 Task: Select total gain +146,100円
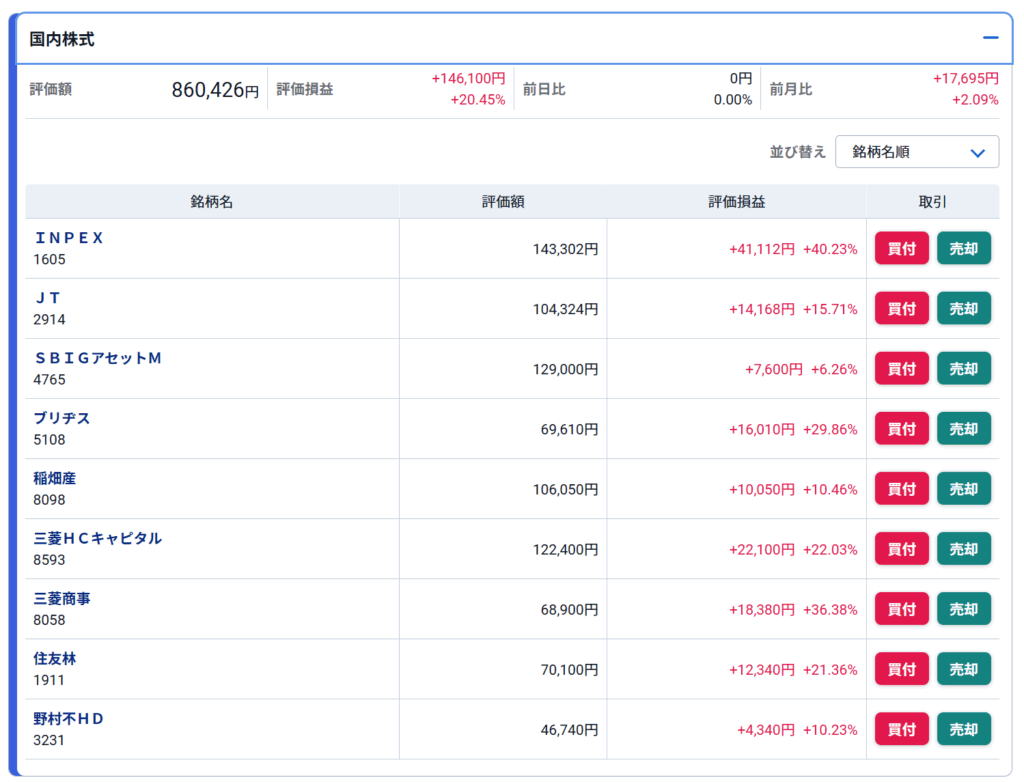(468, 78)
